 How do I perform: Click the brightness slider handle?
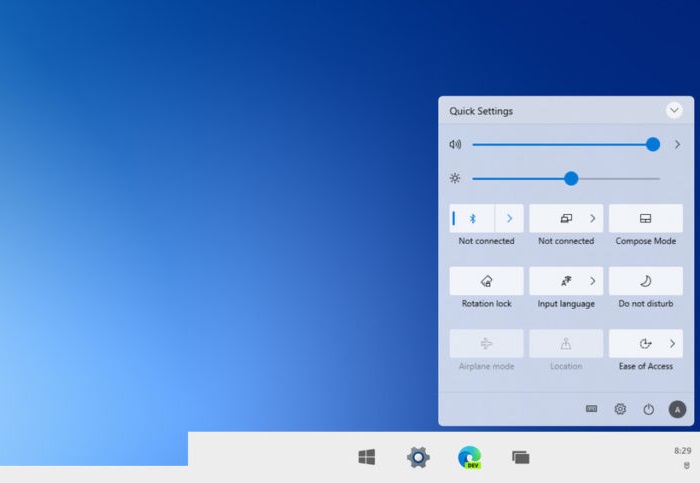pos(571,179)
